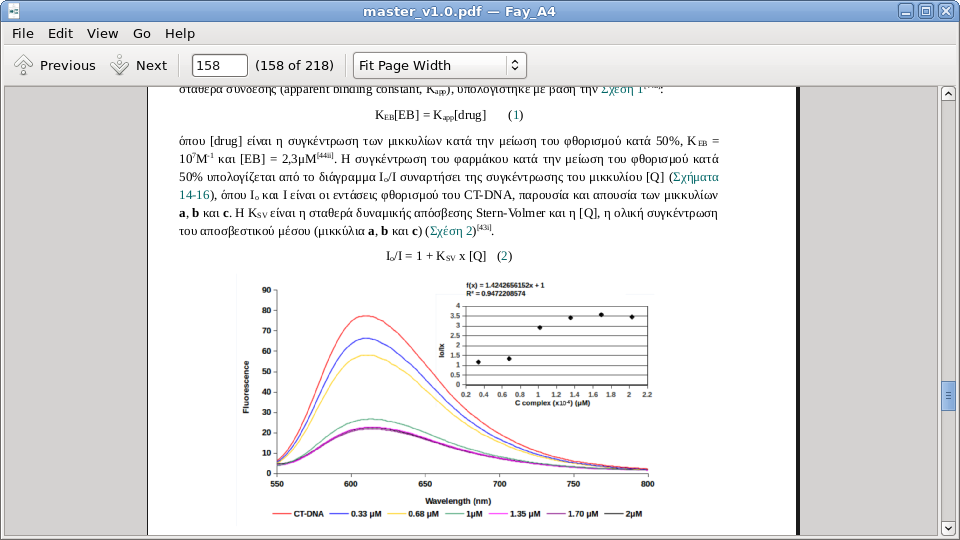Maximize the document viewer window

[x=925, y=11]
